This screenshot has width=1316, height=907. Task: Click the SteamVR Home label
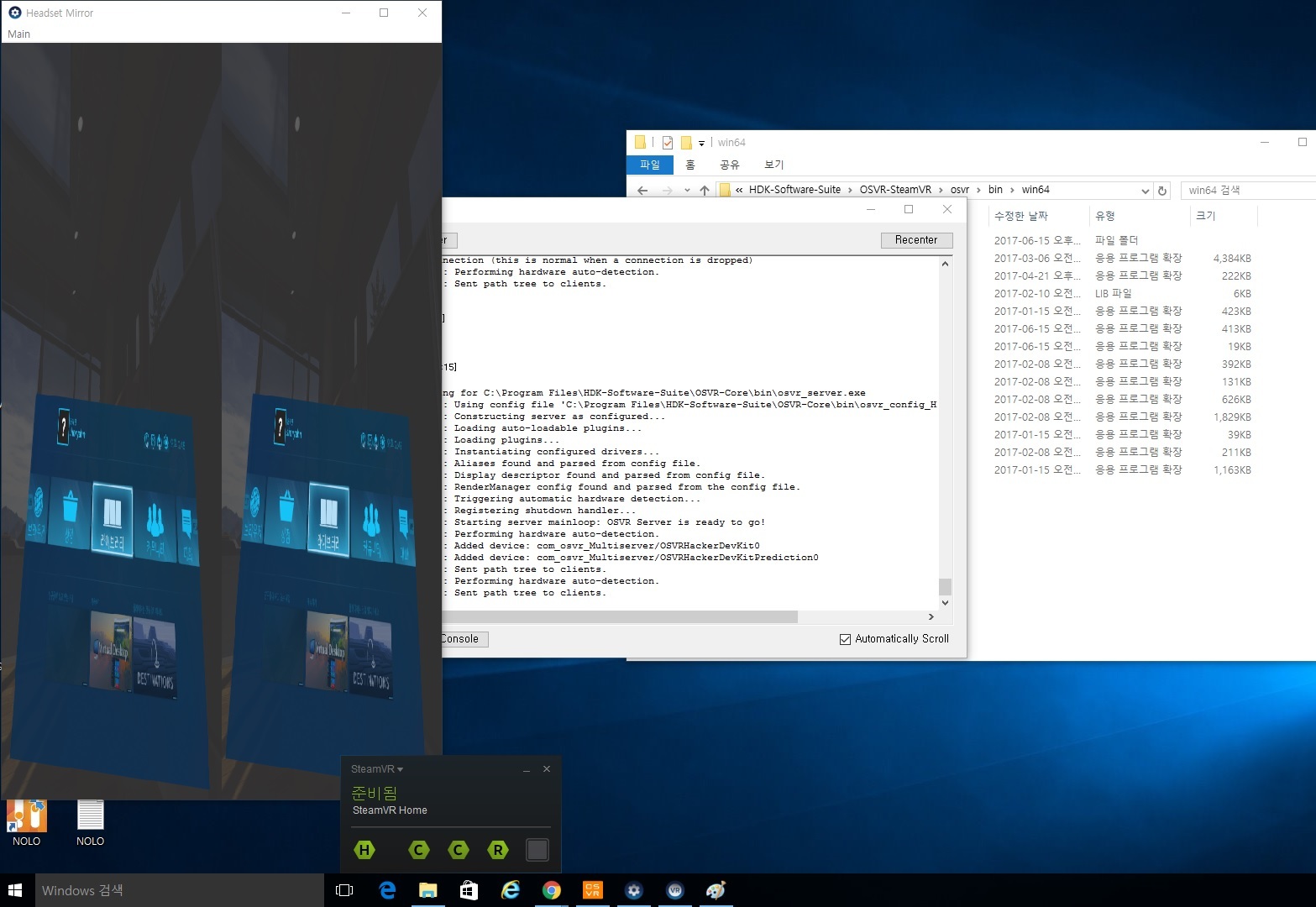point(390,810)
